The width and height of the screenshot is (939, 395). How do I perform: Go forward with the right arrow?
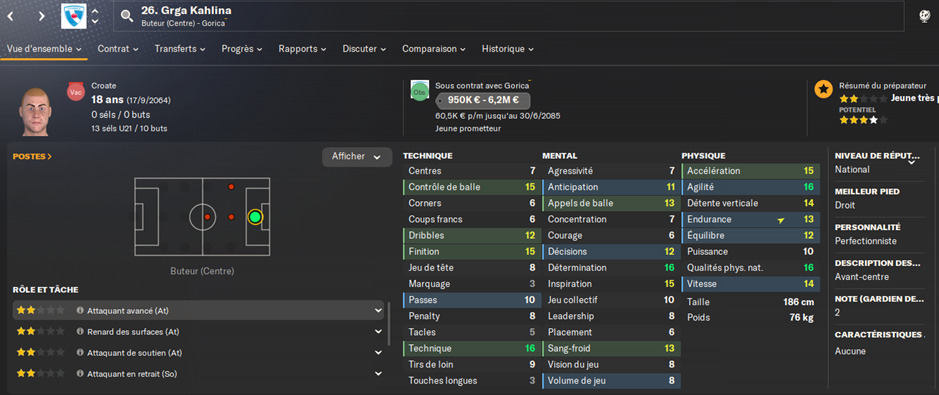(x=41, y=16)
